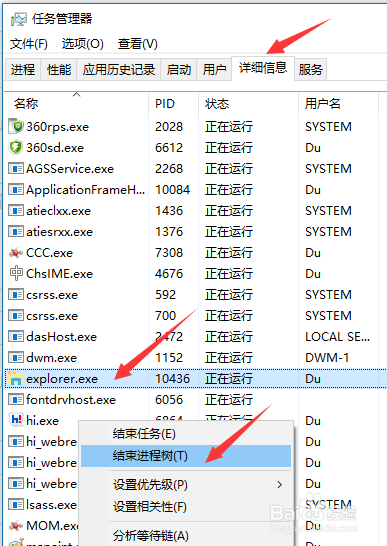Click PID value 7308

click(169, 253)
